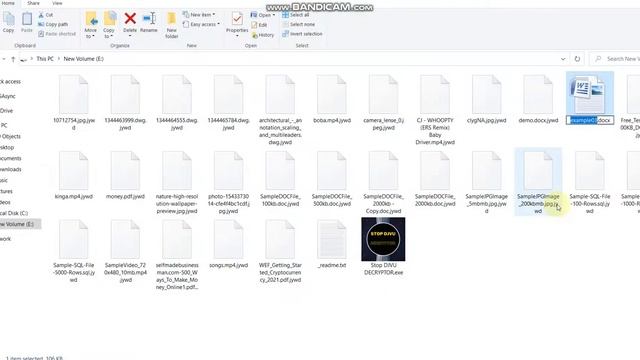Select Downloads in the navigation pane
The height and width of the screenshot is (360, 640).
11,169
